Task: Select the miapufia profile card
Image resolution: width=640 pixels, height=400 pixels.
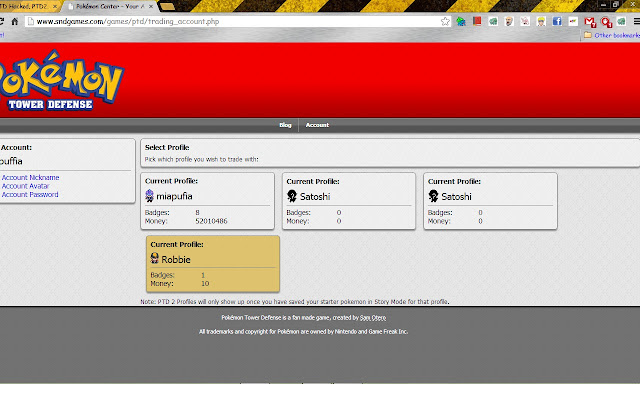Action: click(207, 201)
